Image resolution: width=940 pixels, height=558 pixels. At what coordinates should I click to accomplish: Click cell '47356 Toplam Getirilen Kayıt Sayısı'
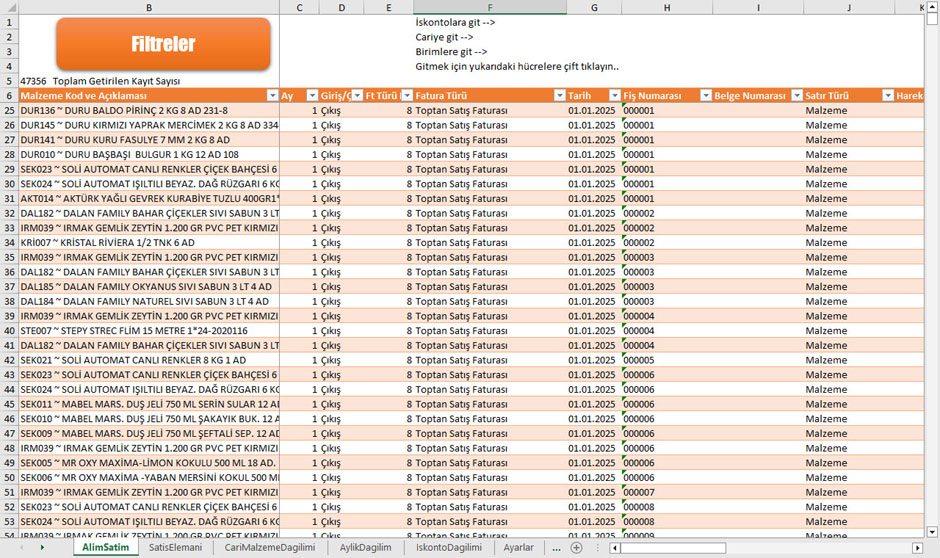tap(149, 81)
